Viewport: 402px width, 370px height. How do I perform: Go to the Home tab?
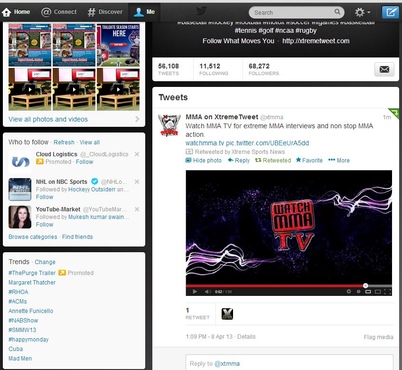(x=16, y=12)
